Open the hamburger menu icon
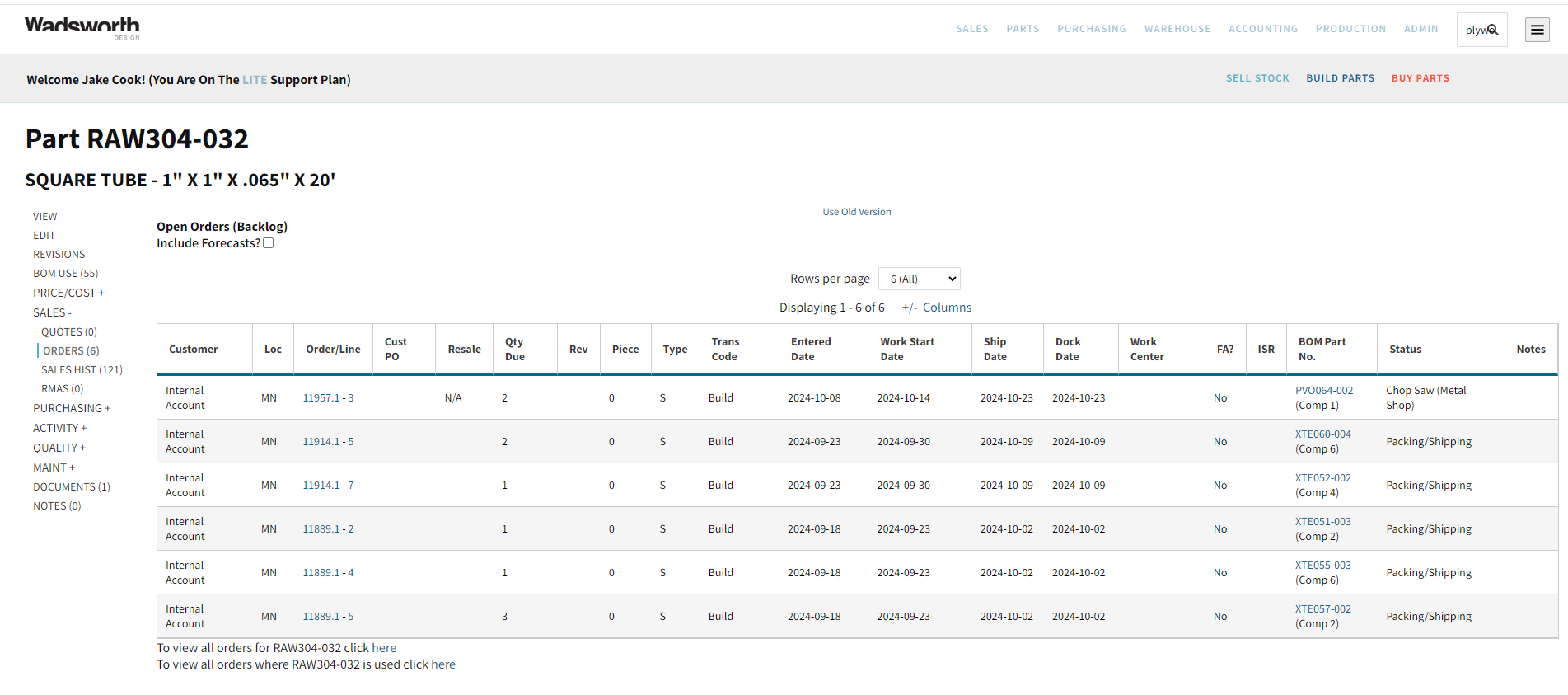The image size is (1568, 695). 1537,30
